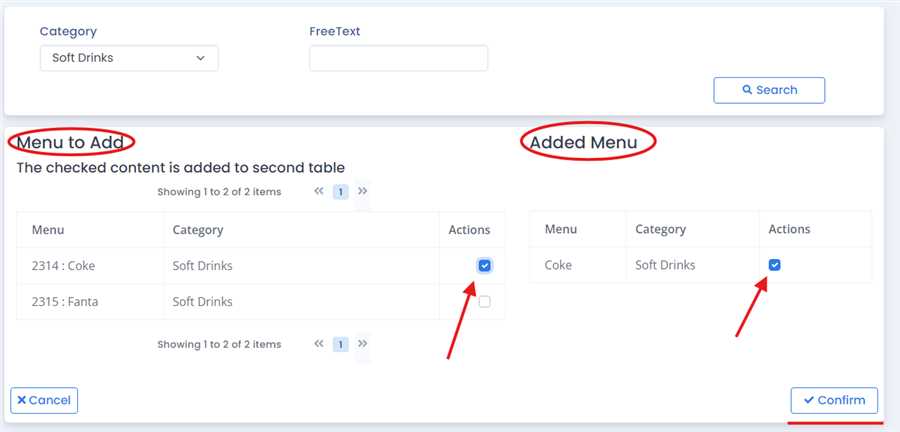Click Category column header in Added Menu table
This screenshot has width=900, height=432.
point(661,229)
